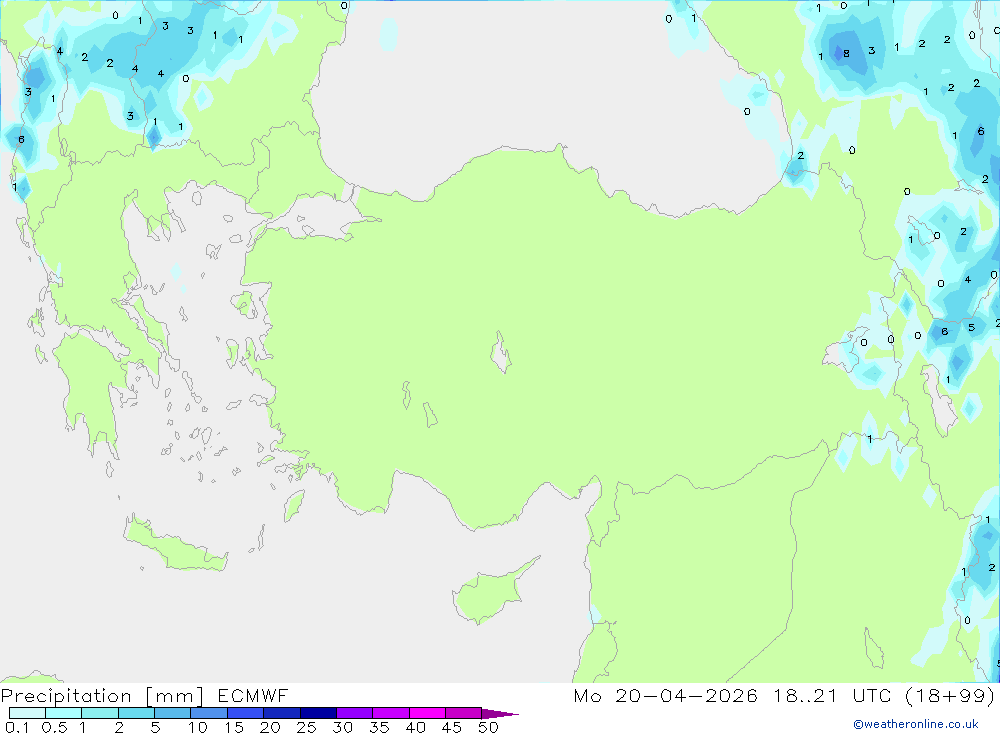The width and height of the screenshot is (1000, 733).
Task: Click the legend label '0.5'
Action: [x=54, y=727]
